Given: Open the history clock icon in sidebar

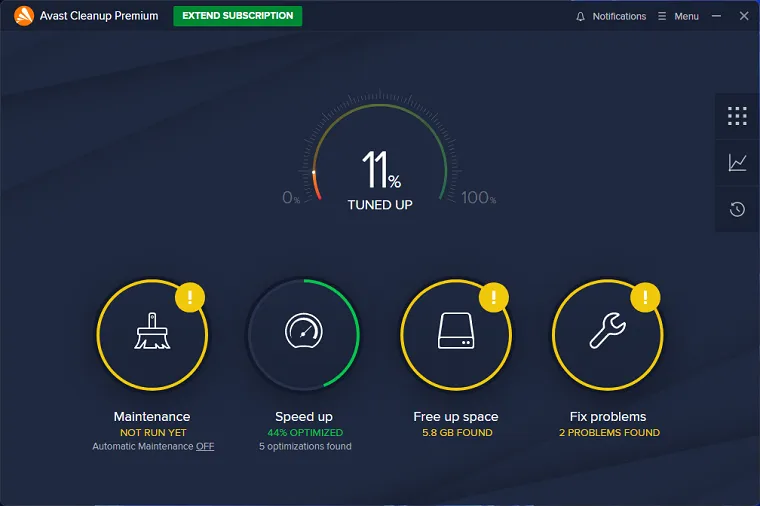Looking at the screenshot, I should pos(737,209).
